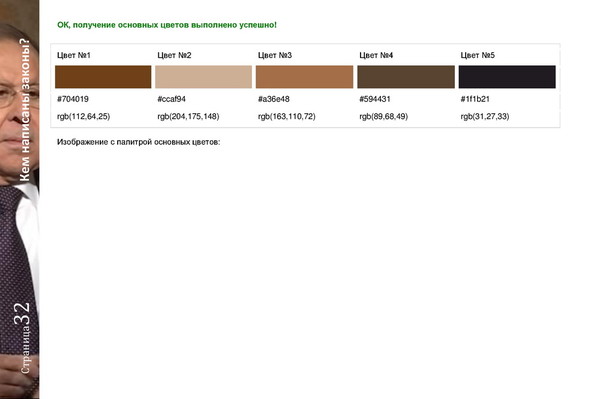Click the rgb(163,110,72) value

coord(287,116)
